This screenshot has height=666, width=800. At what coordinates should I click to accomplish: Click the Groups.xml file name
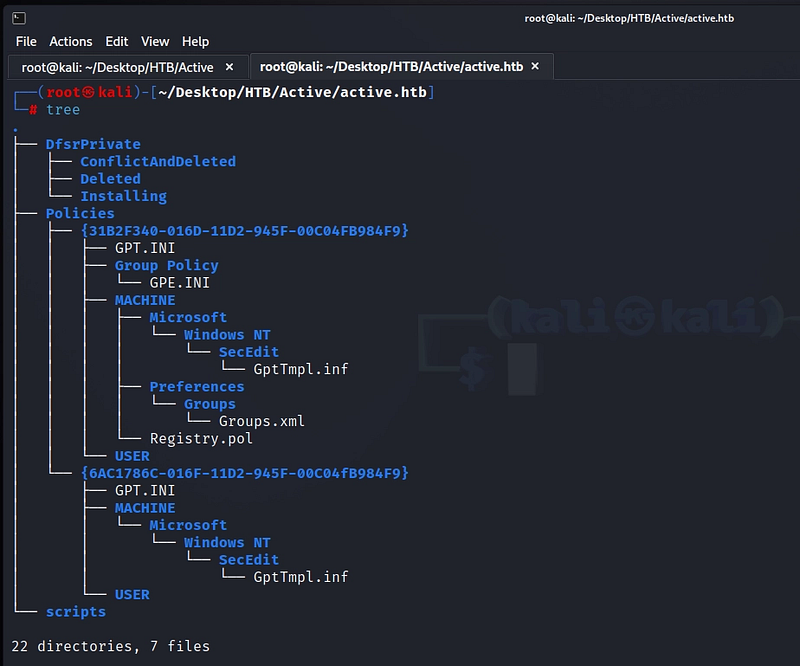[x=262, y=422]
